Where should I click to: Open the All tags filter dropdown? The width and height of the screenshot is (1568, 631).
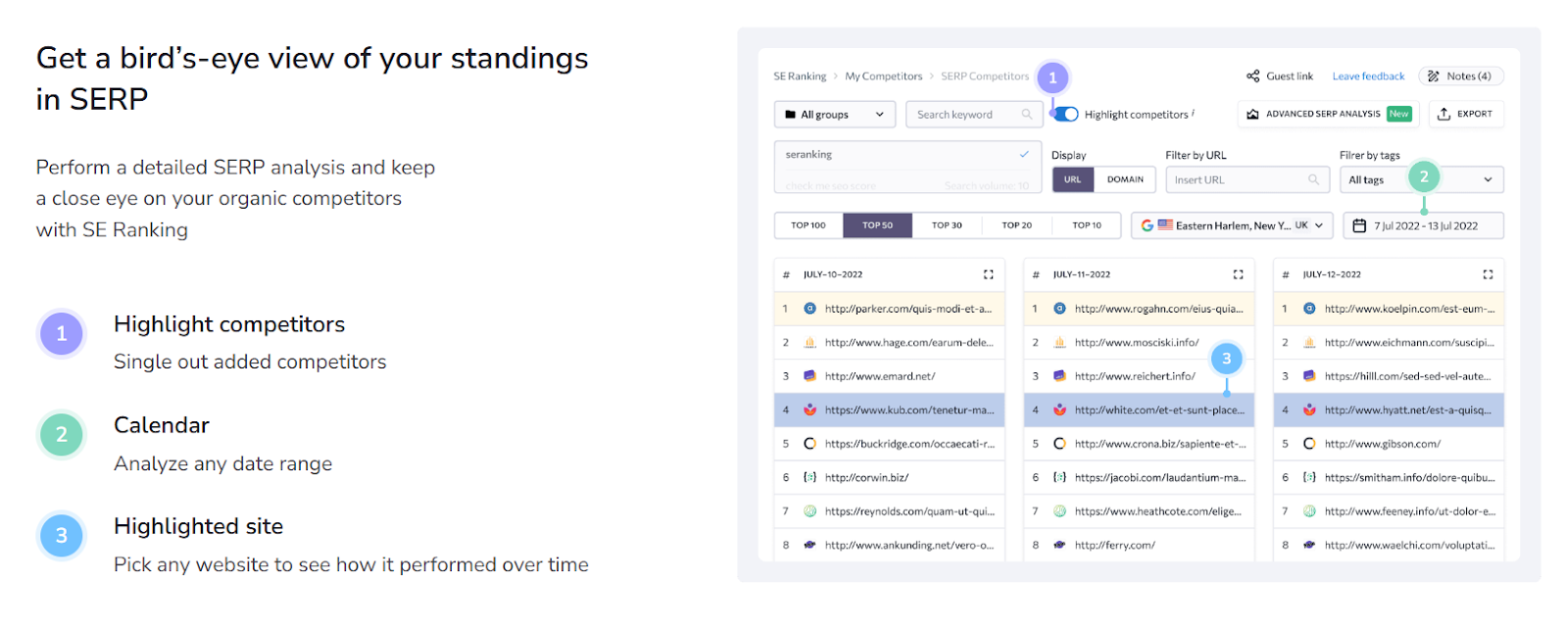click(1421, 179)
